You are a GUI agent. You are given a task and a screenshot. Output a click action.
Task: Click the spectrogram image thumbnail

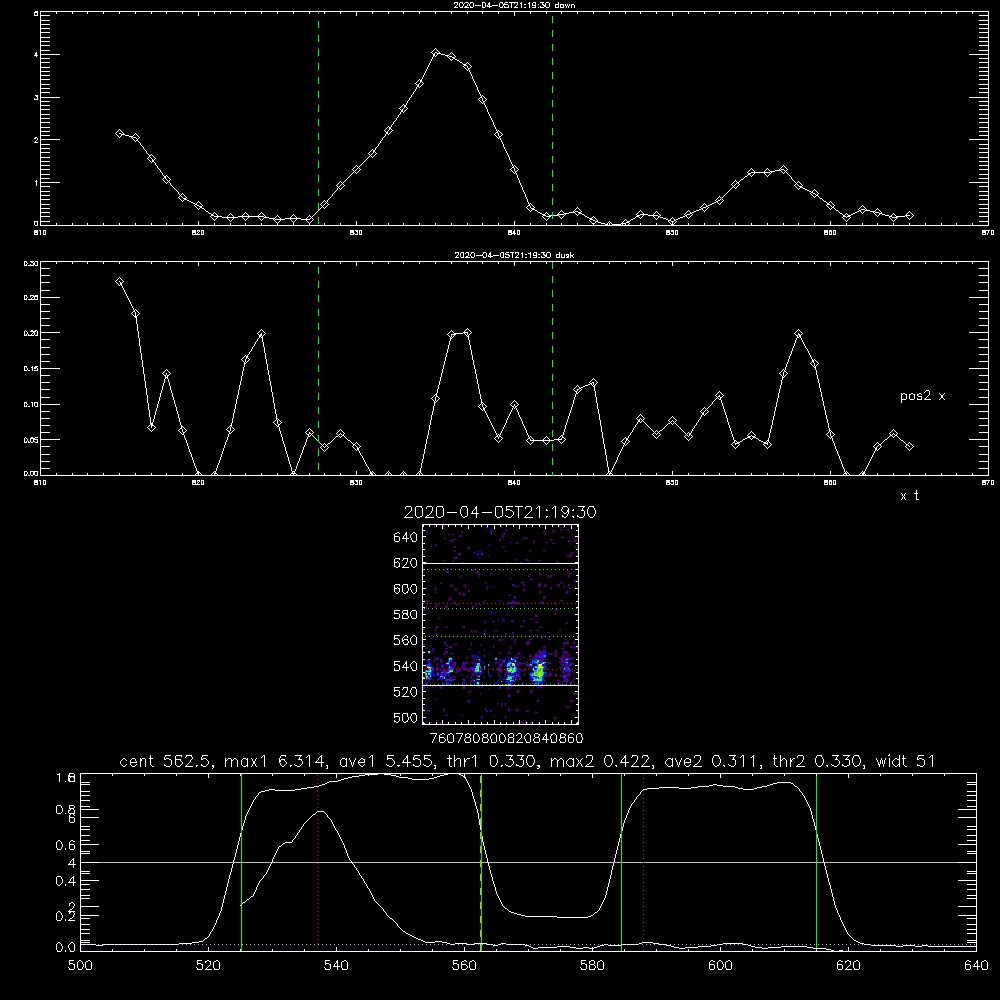(x=501, y=624)
